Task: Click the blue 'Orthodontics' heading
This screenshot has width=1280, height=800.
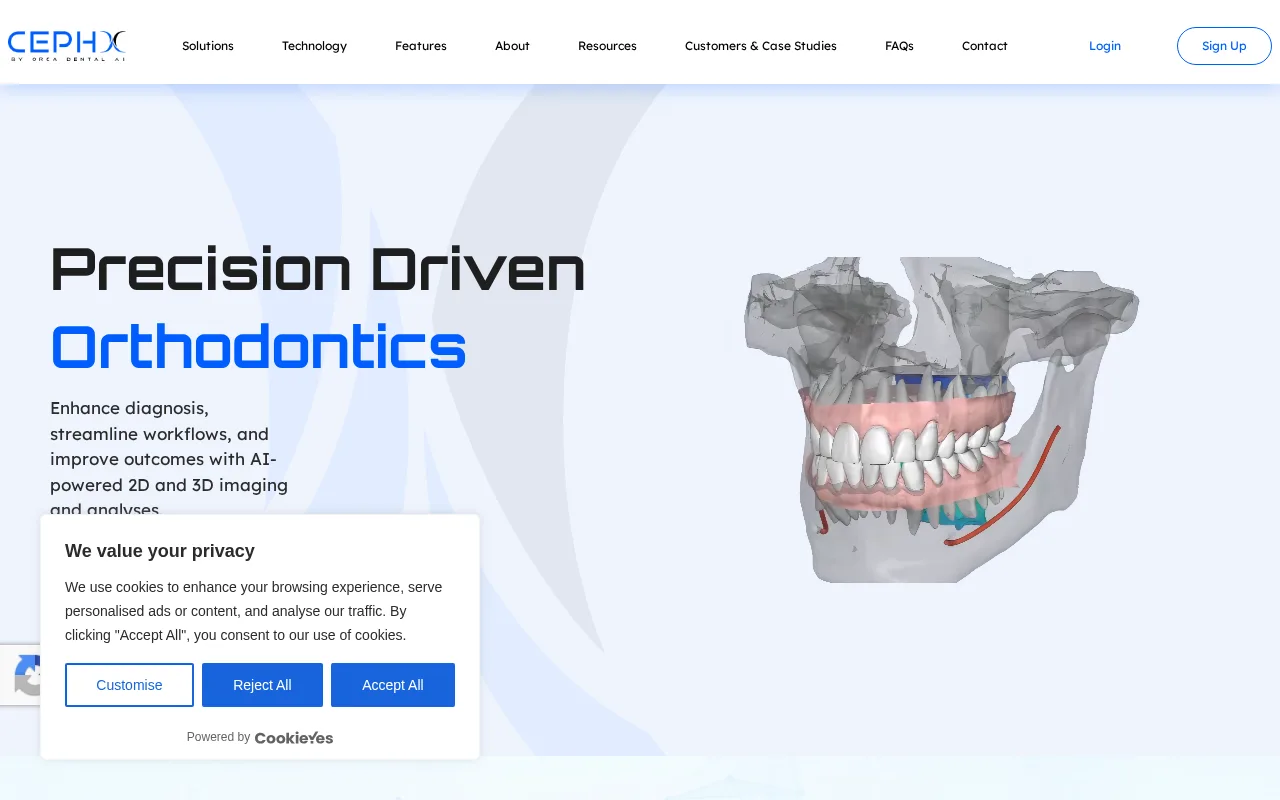Action: click(258, 348)
